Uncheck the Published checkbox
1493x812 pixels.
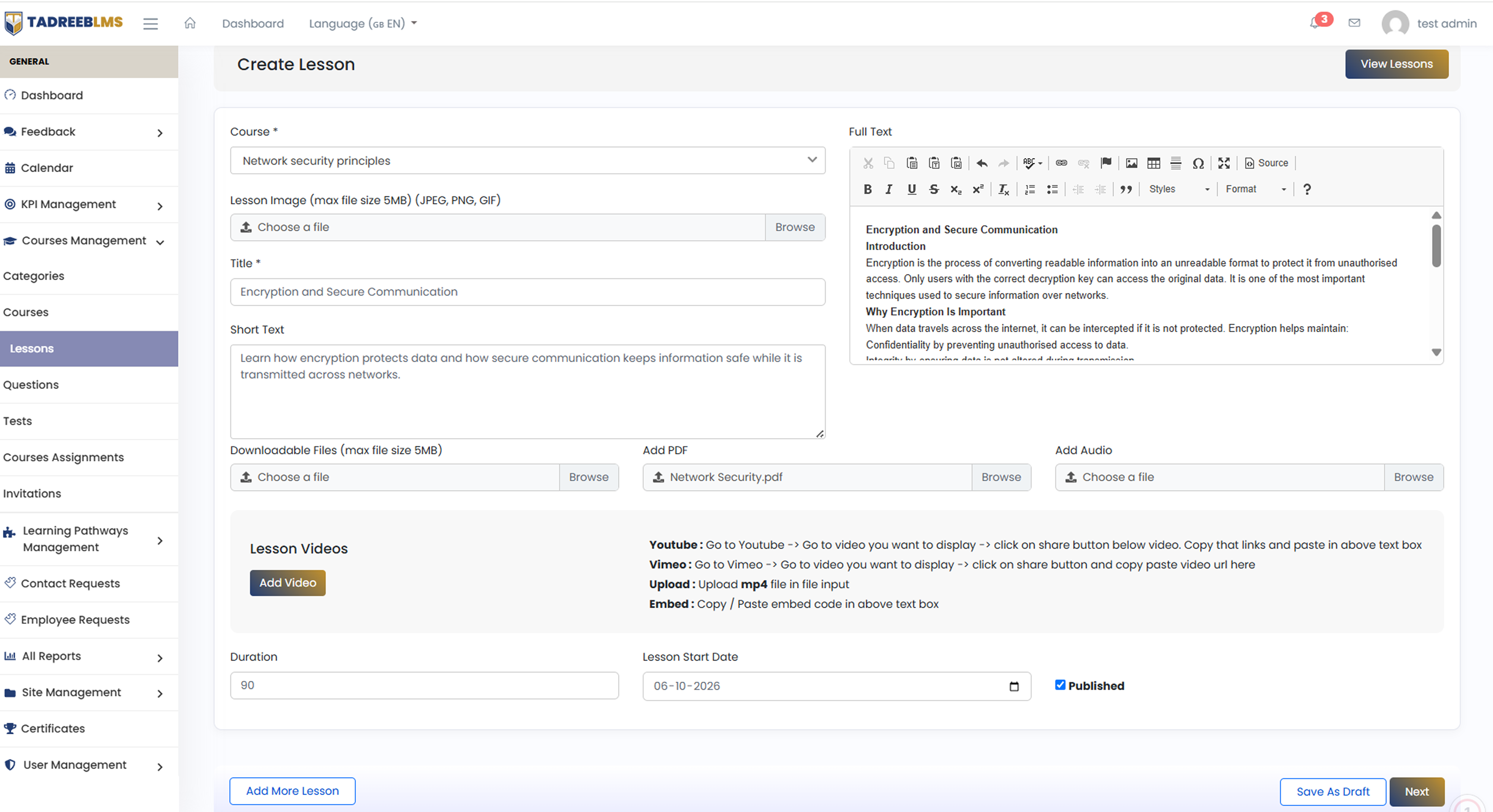(1060, 685)
